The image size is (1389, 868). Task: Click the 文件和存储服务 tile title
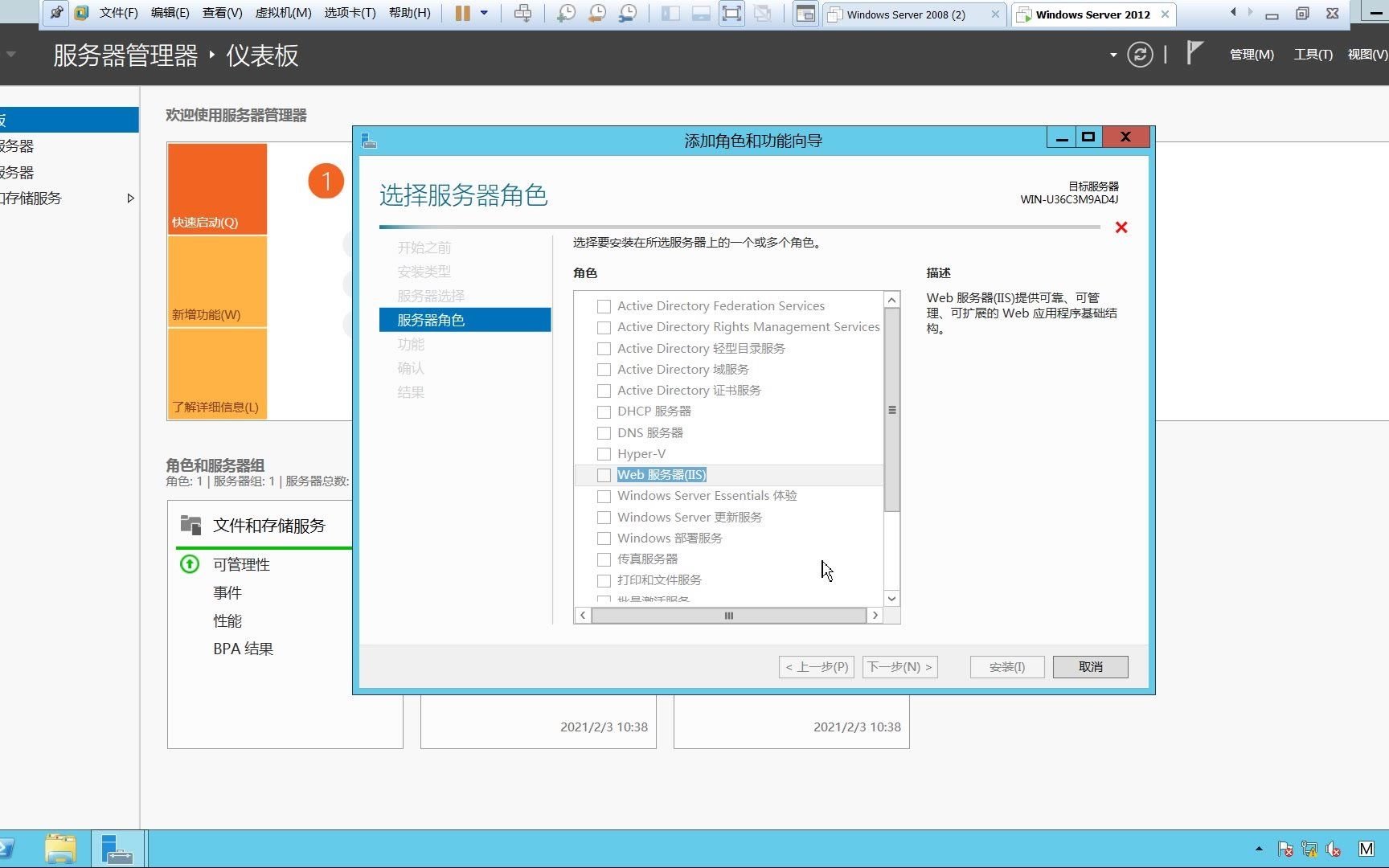click(x=268, y=526)
